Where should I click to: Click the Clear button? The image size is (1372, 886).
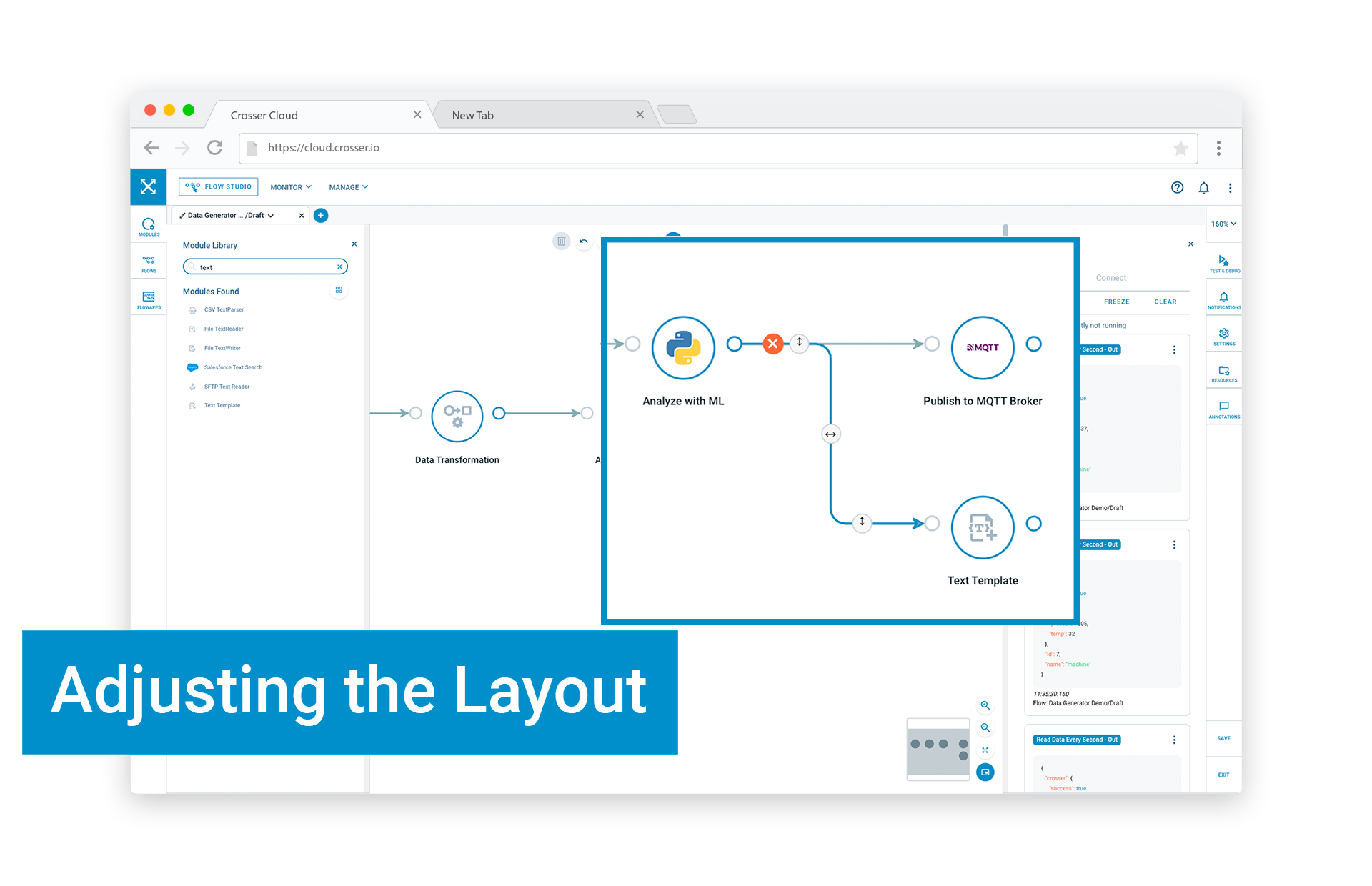1165,302
